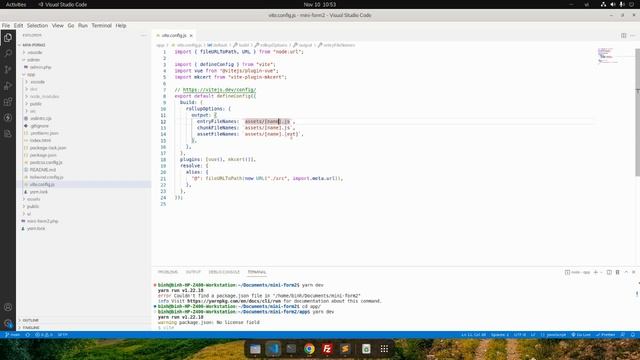Close the vite.config.js editor tab
The height and width of the screenshot is (360, 640).
(x=191, y=36)
